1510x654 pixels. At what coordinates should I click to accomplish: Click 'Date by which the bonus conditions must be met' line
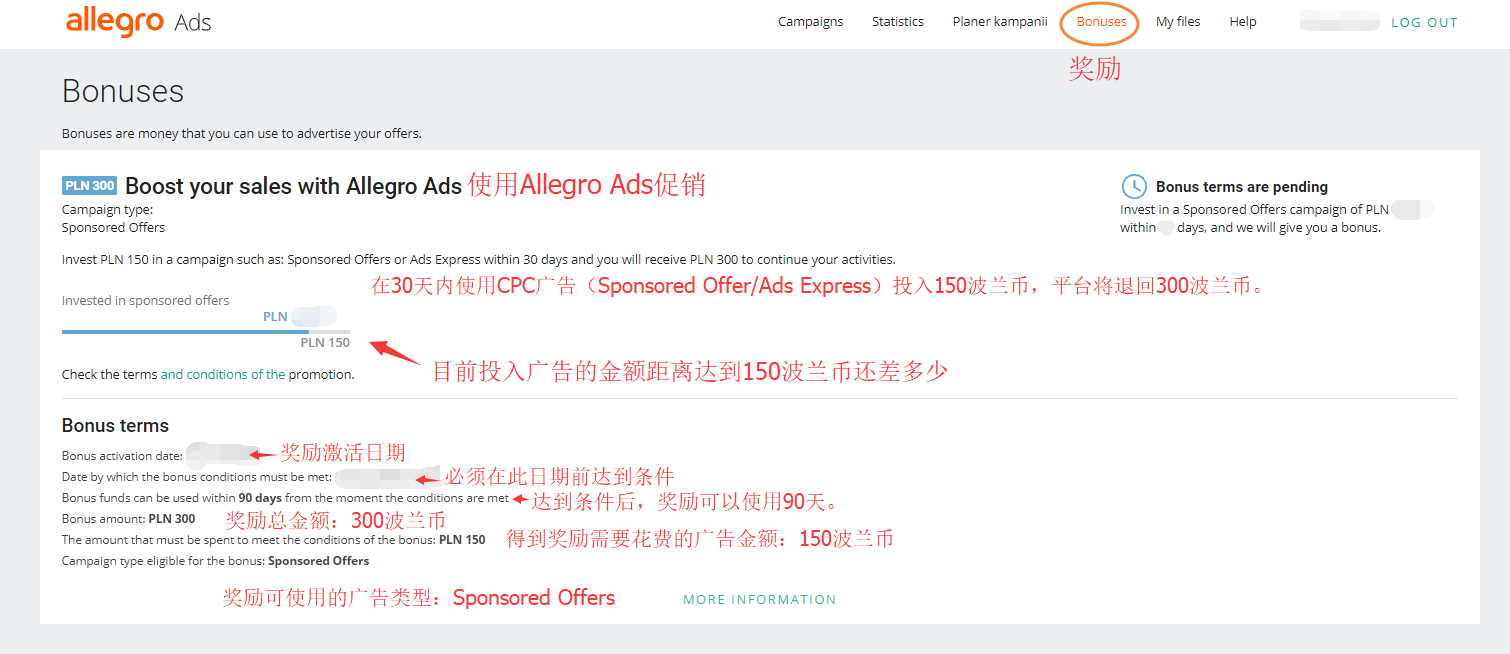[196, 477]
